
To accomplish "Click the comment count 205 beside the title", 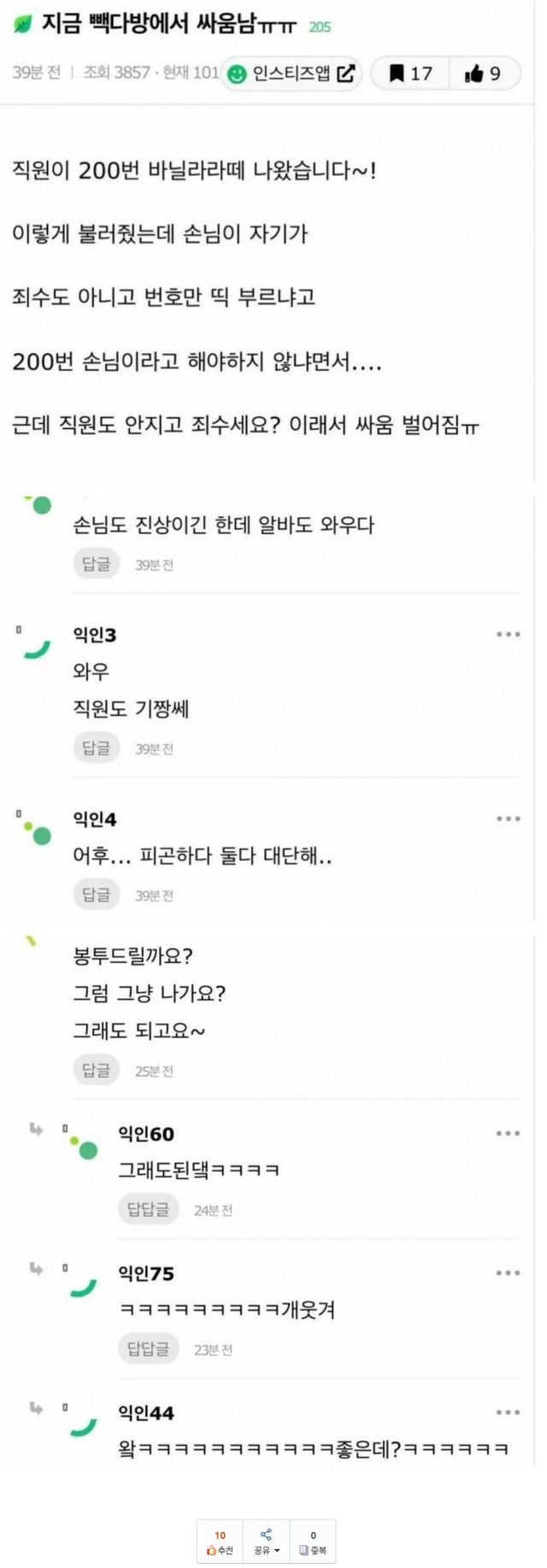I will [320, 27].
